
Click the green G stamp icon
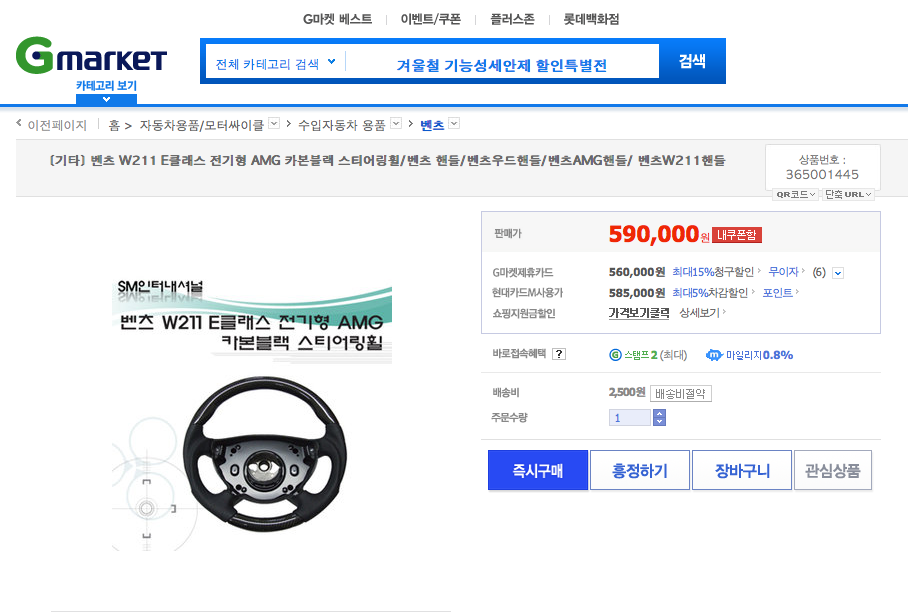point(615,355)
